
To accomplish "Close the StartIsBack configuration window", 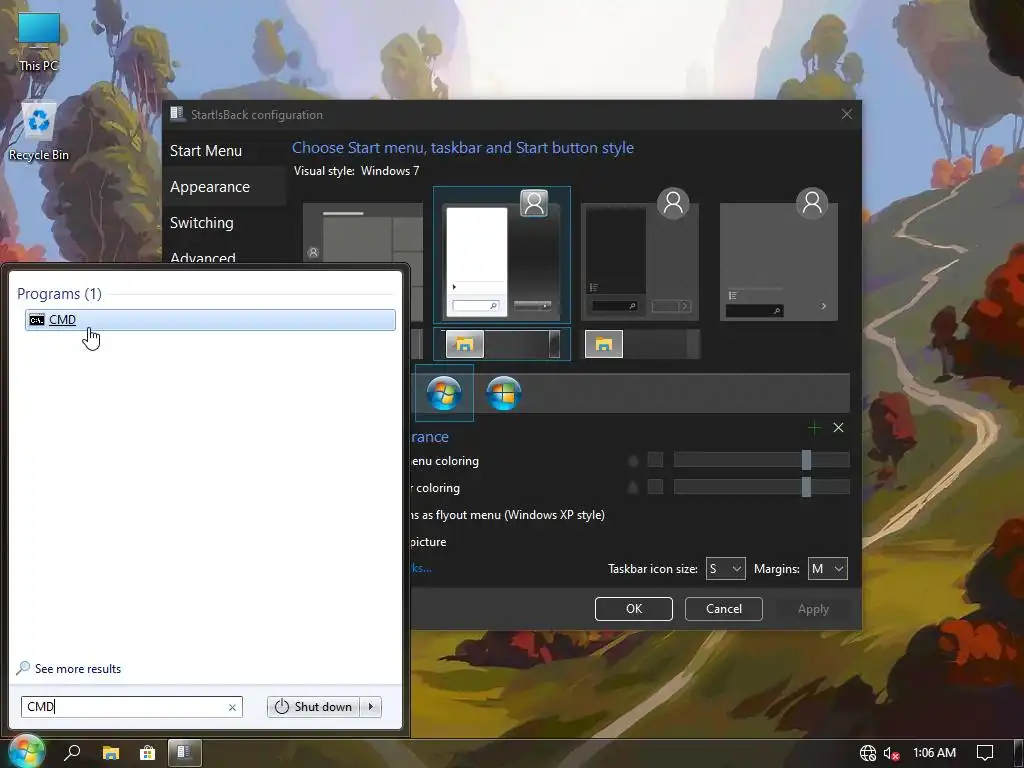I will pyautogui.click(x=846, y=114).
